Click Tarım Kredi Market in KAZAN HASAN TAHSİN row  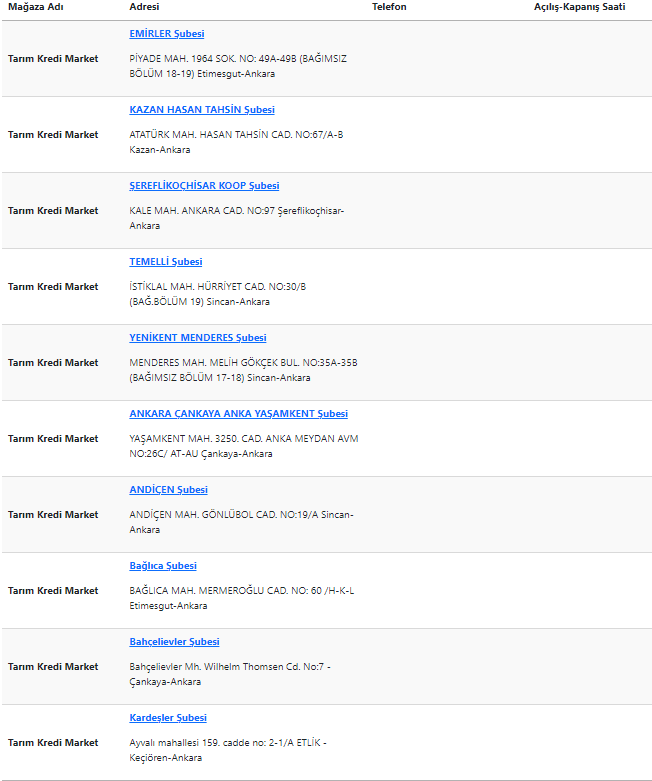tap(53, 134)
